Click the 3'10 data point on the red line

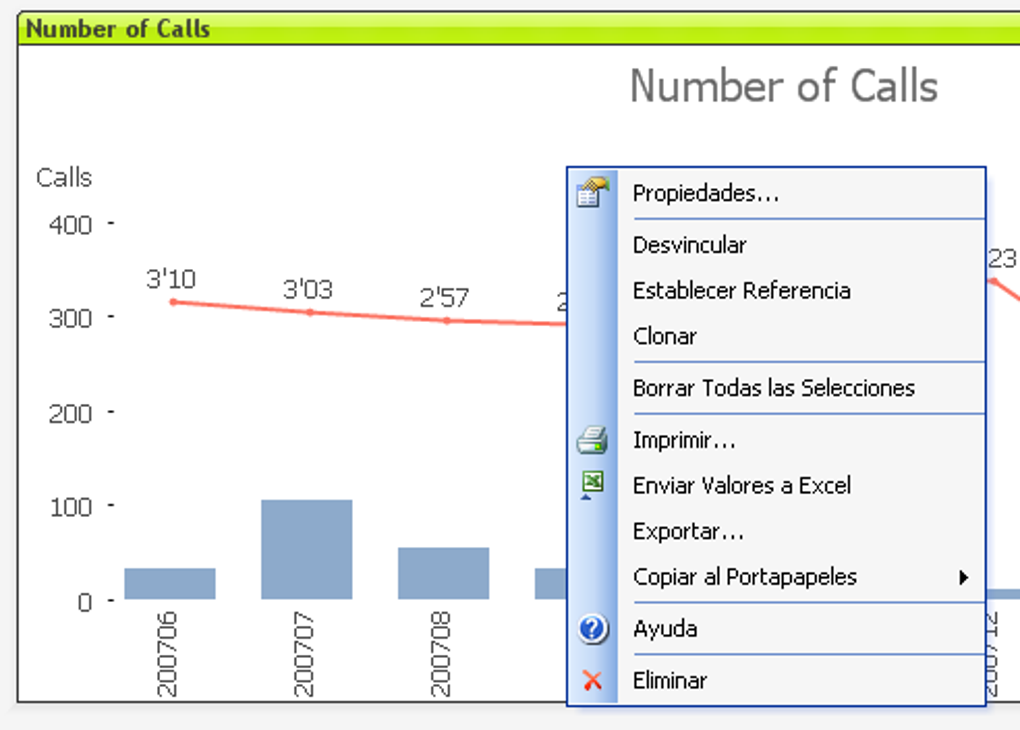(x=173, y=302)
